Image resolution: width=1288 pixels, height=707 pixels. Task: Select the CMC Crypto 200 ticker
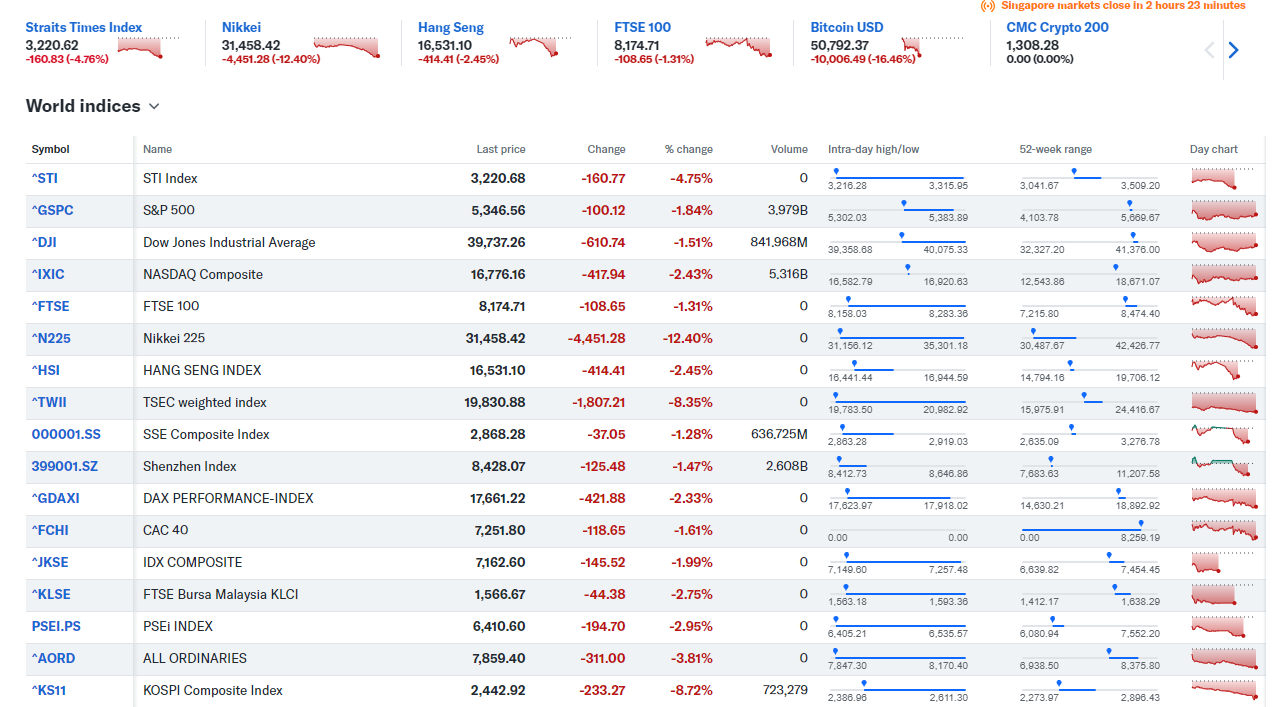(1057, 28)
